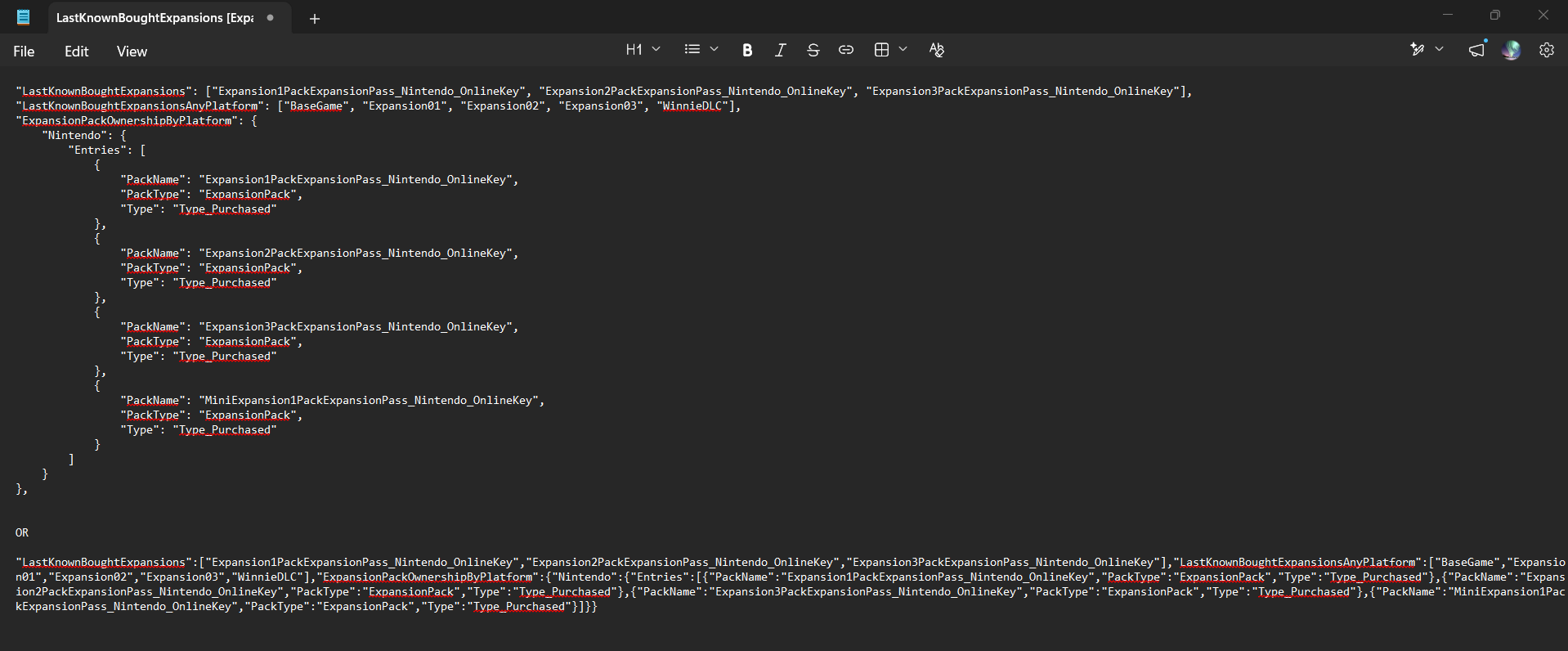Apply strikethrough formatting
1568x651 pixels.
(813, 50)
